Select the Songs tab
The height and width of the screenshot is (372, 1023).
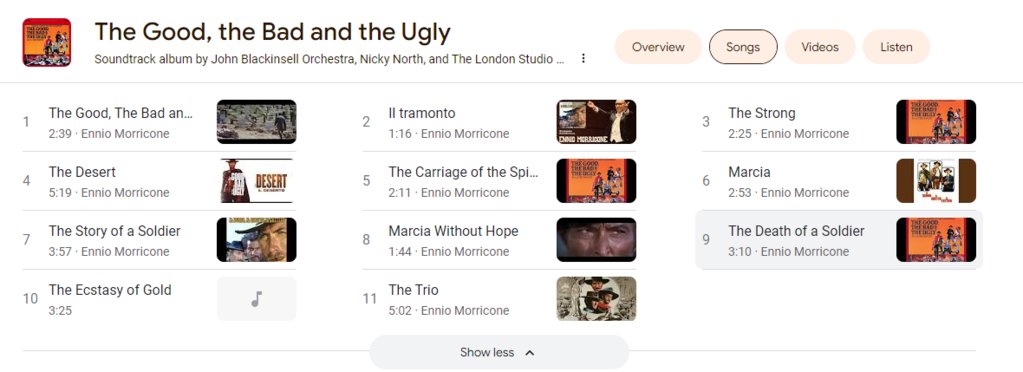(x=743, y=47)
